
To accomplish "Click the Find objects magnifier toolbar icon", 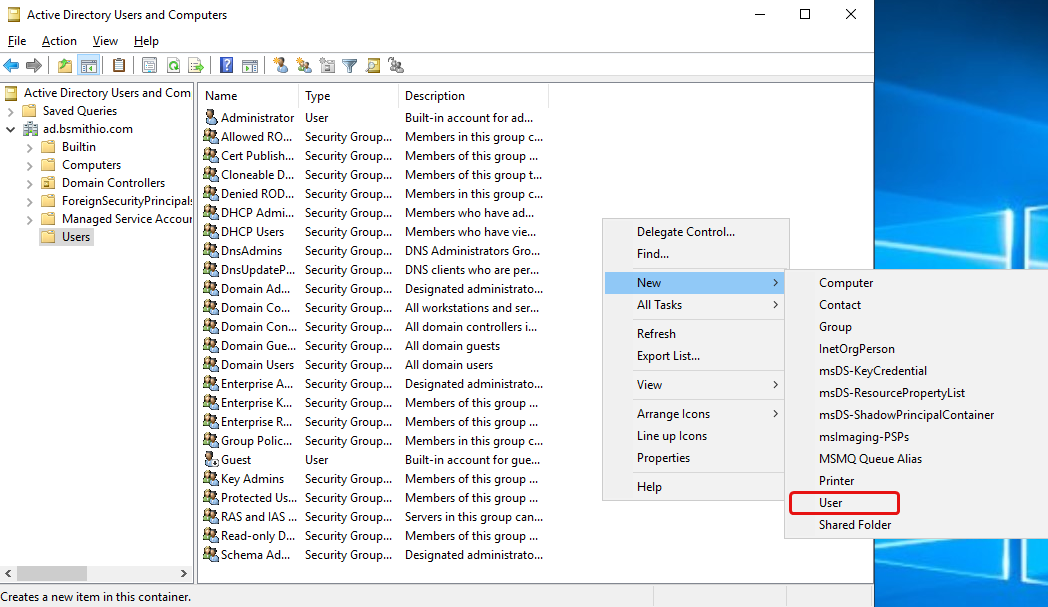I will click(373, 66).
